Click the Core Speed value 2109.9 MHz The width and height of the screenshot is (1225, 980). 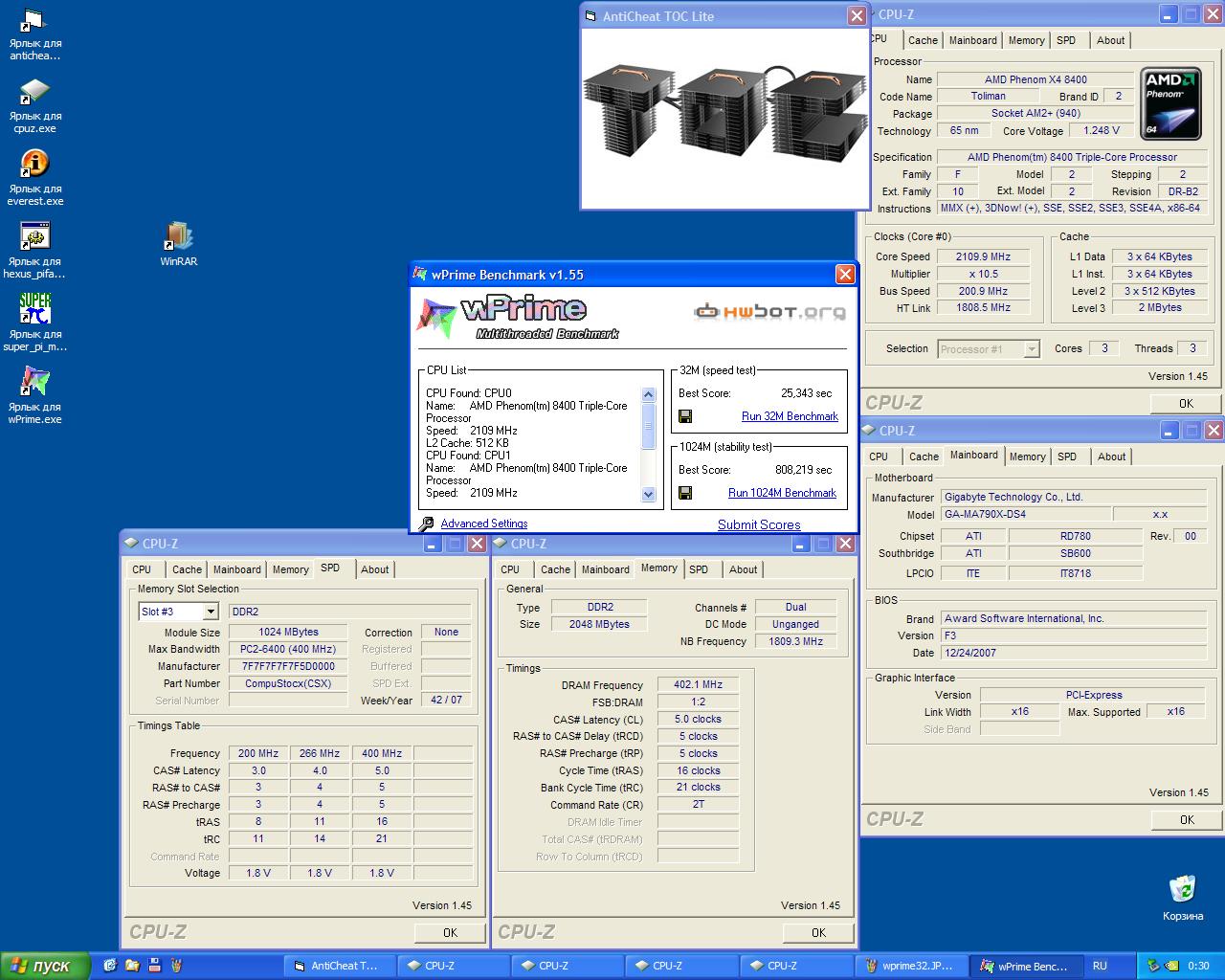point(983,256)
